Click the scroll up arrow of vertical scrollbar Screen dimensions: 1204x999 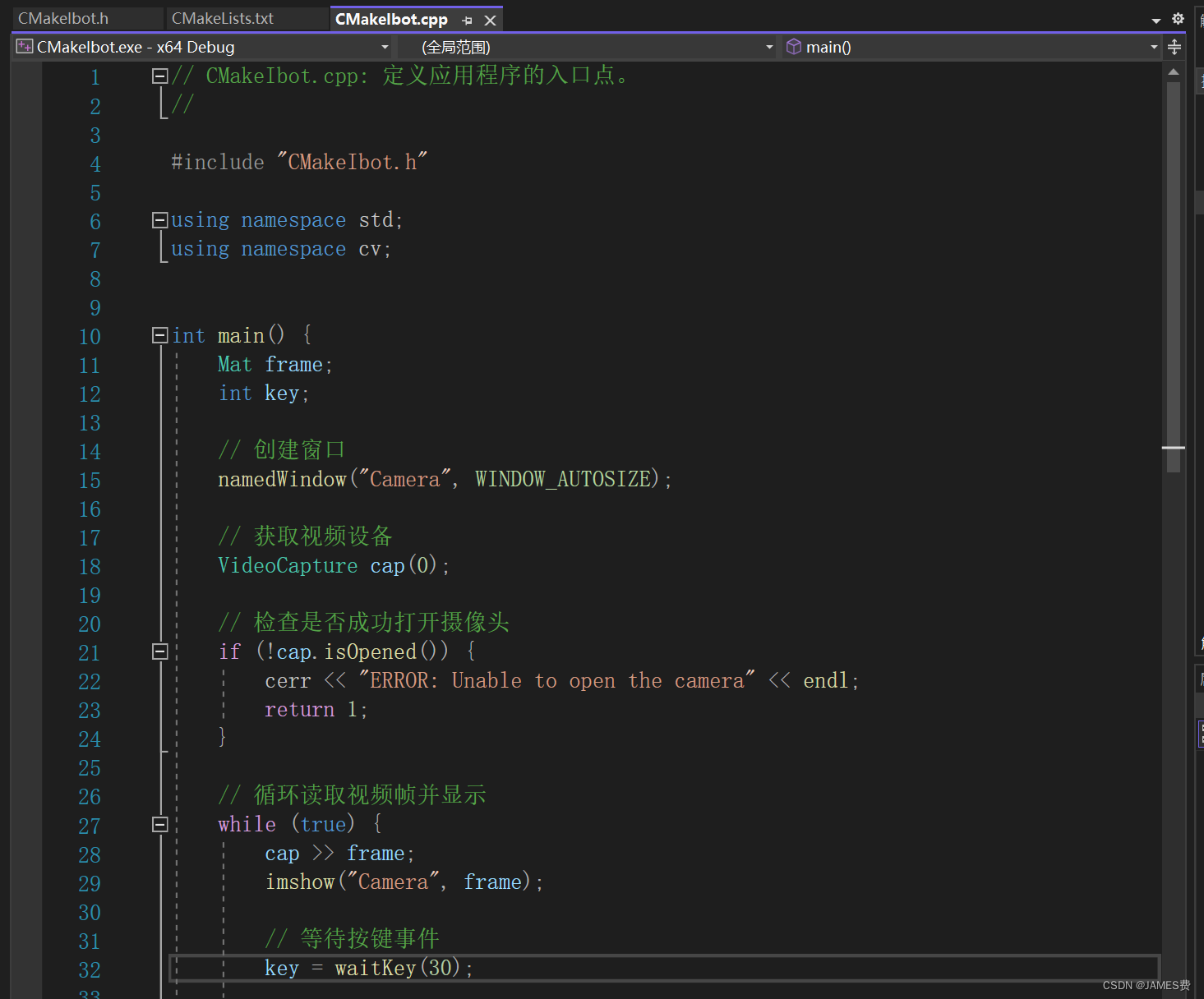coord(1174,72)
